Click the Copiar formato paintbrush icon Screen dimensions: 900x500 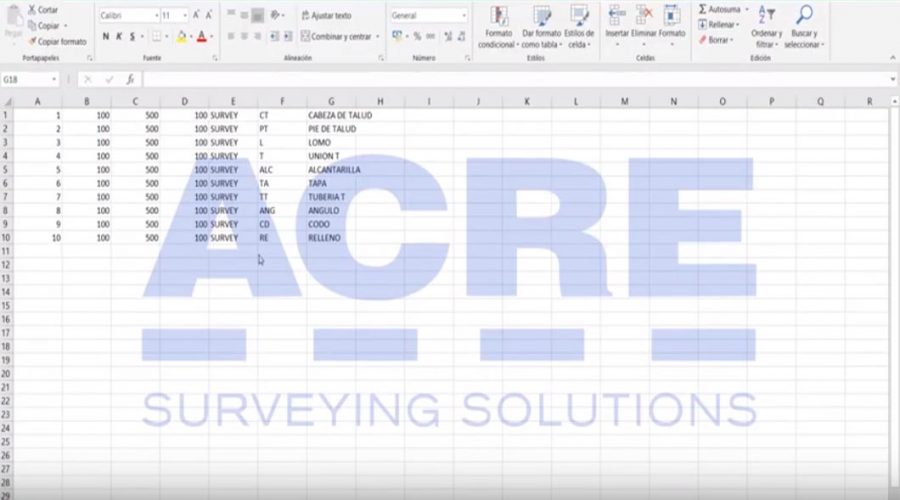tap(32, 42)
